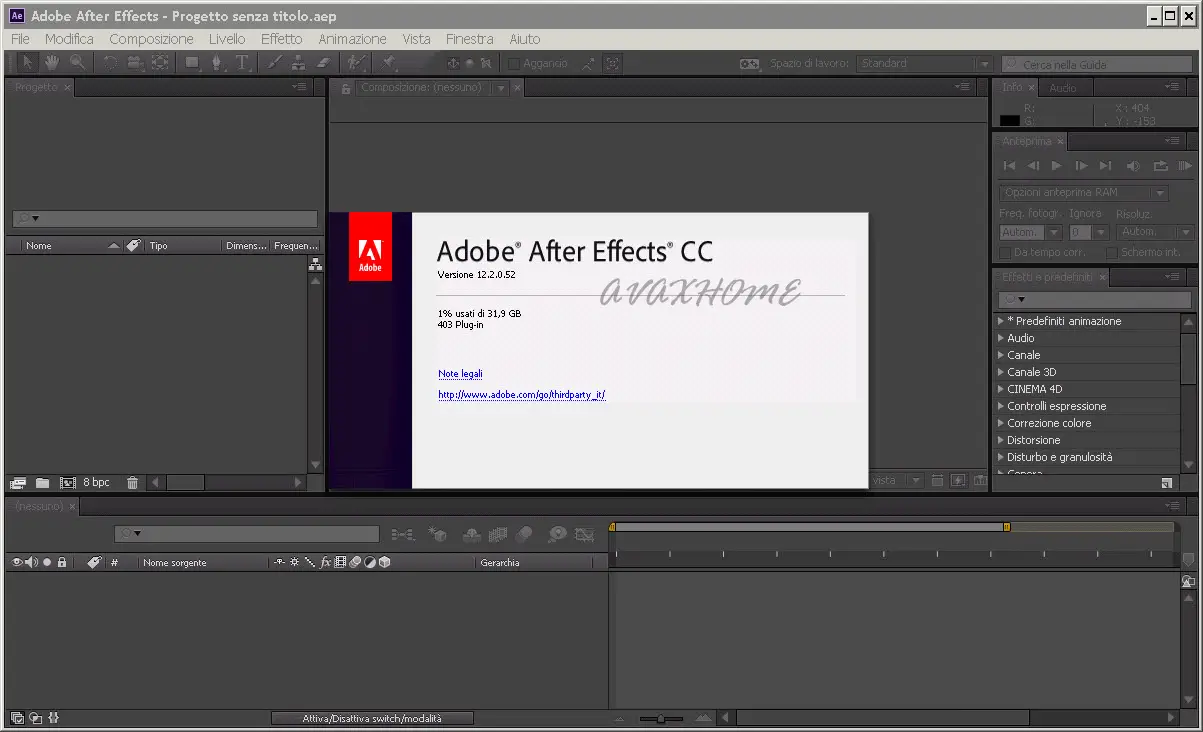Select the Horizontal Type tool
Screen dimensions: 1203x732
tap(242, 62)
